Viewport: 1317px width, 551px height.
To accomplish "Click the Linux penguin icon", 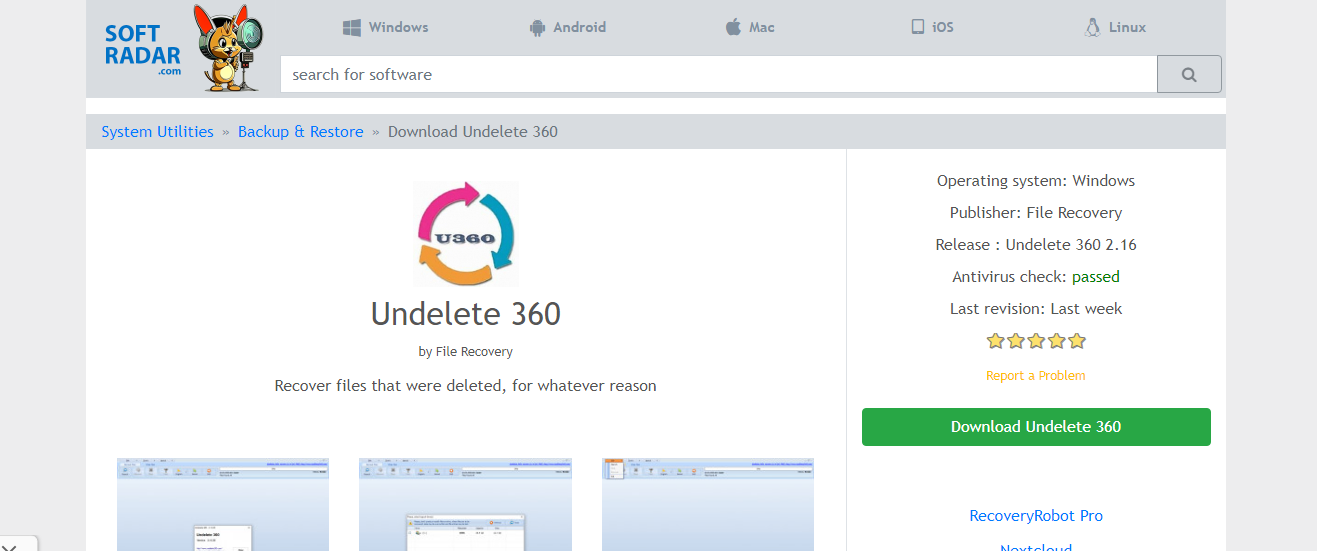I will click(1093, 27).
